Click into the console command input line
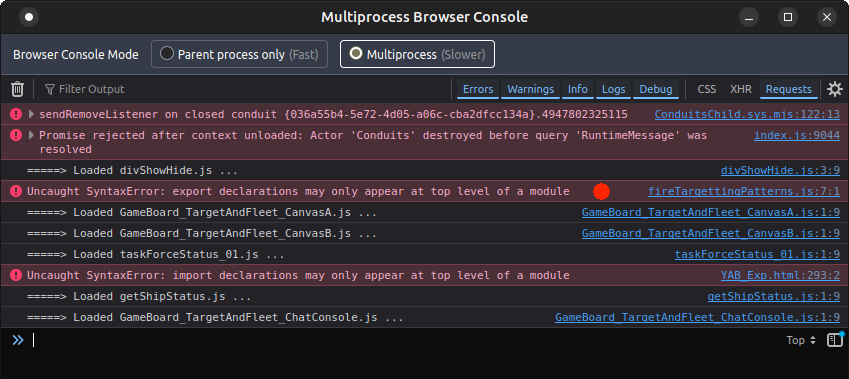 (x=406, y=340)
